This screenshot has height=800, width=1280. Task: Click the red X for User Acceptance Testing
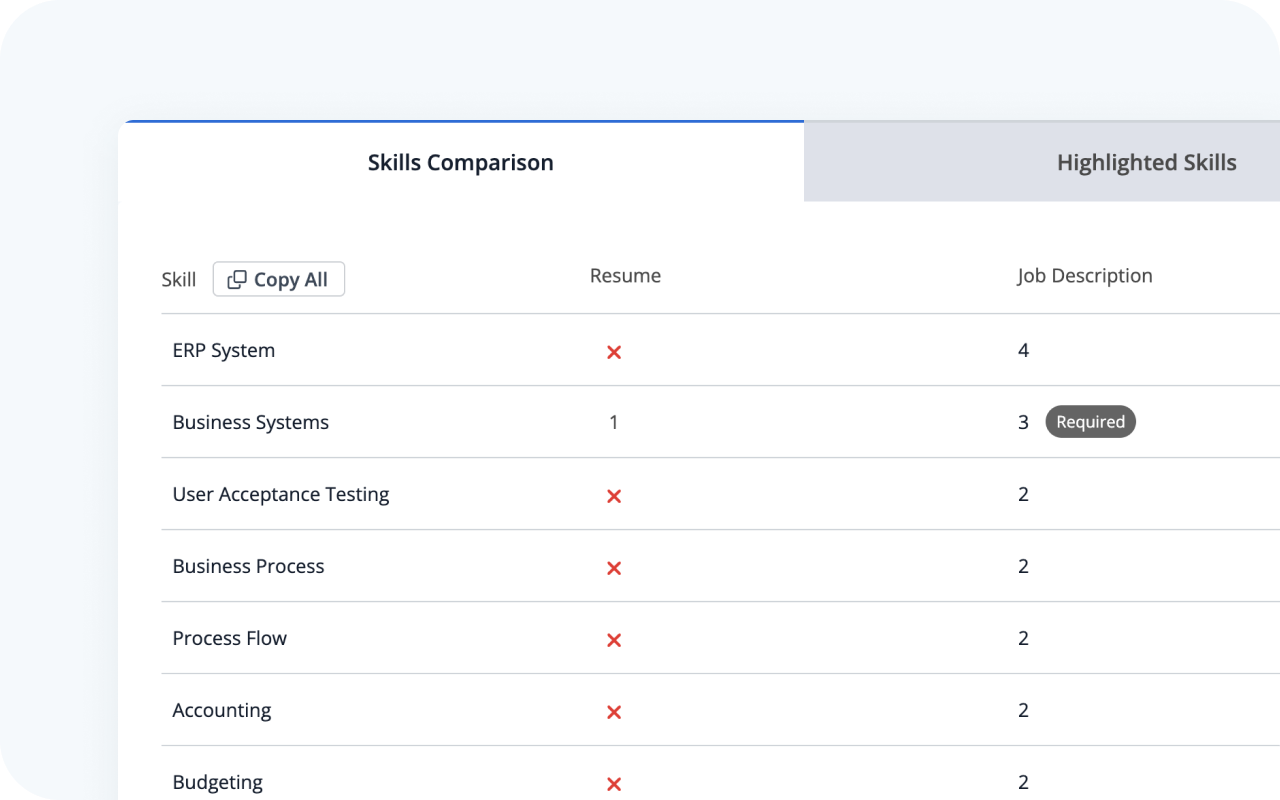tap(613, 496)
